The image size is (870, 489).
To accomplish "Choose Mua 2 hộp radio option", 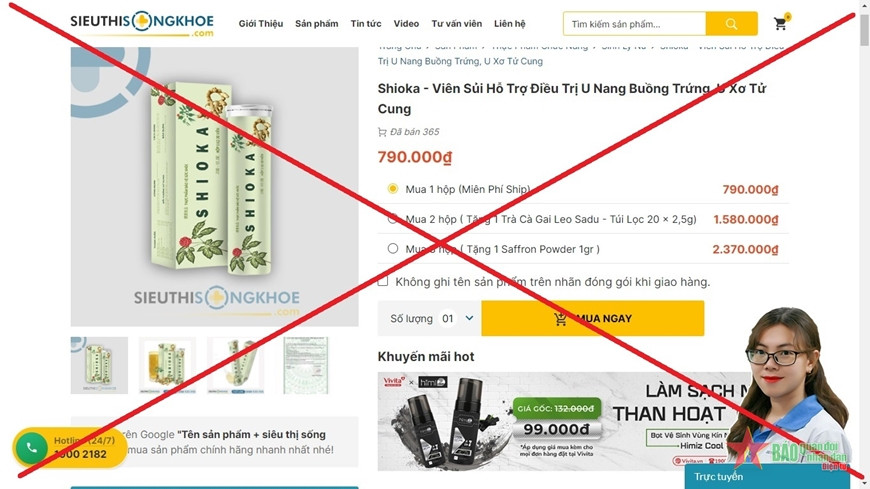I will pyautogui.click(x=393, y=219).
